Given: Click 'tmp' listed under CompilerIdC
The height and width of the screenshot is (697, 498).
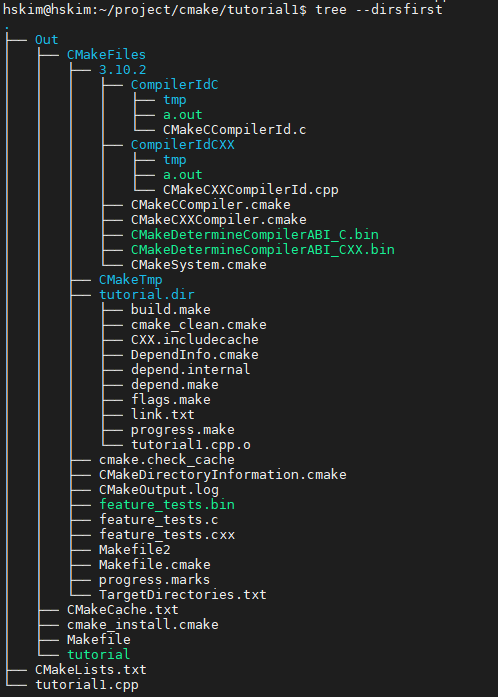Looking at the screenshot, I should [x=175, y=100].
